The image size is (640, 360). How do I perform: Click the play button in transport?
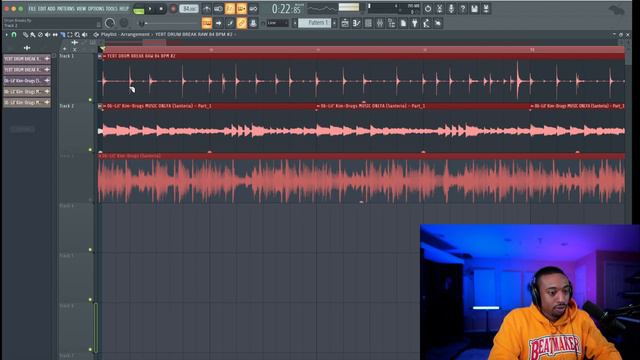[x=150, y=9]
